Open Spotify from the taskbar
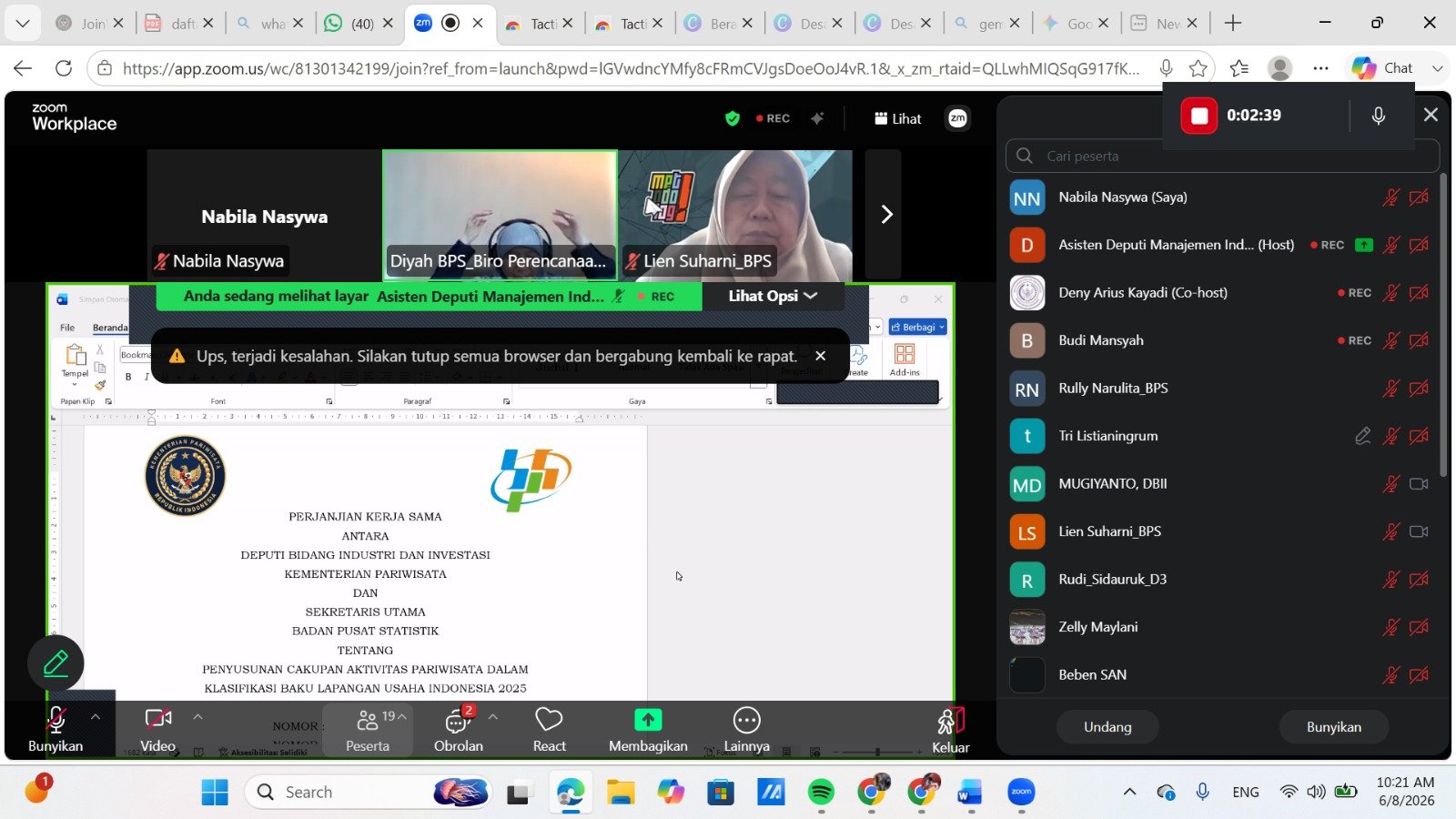1456x819 pixels. 821,793
